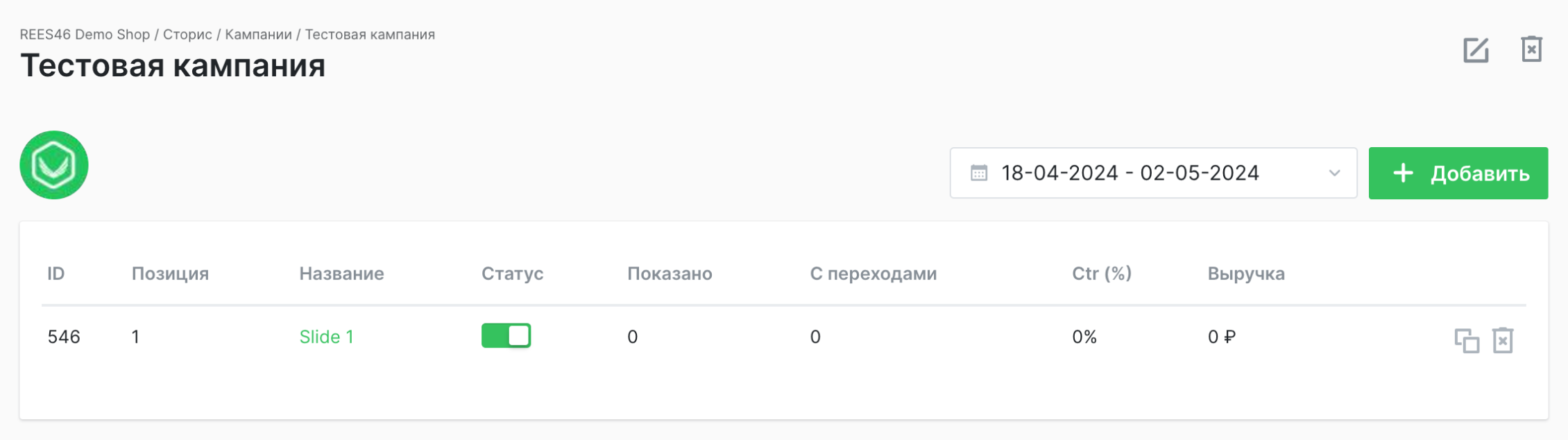
Task: Open the Slide 1 link
Action: point(326,337)
